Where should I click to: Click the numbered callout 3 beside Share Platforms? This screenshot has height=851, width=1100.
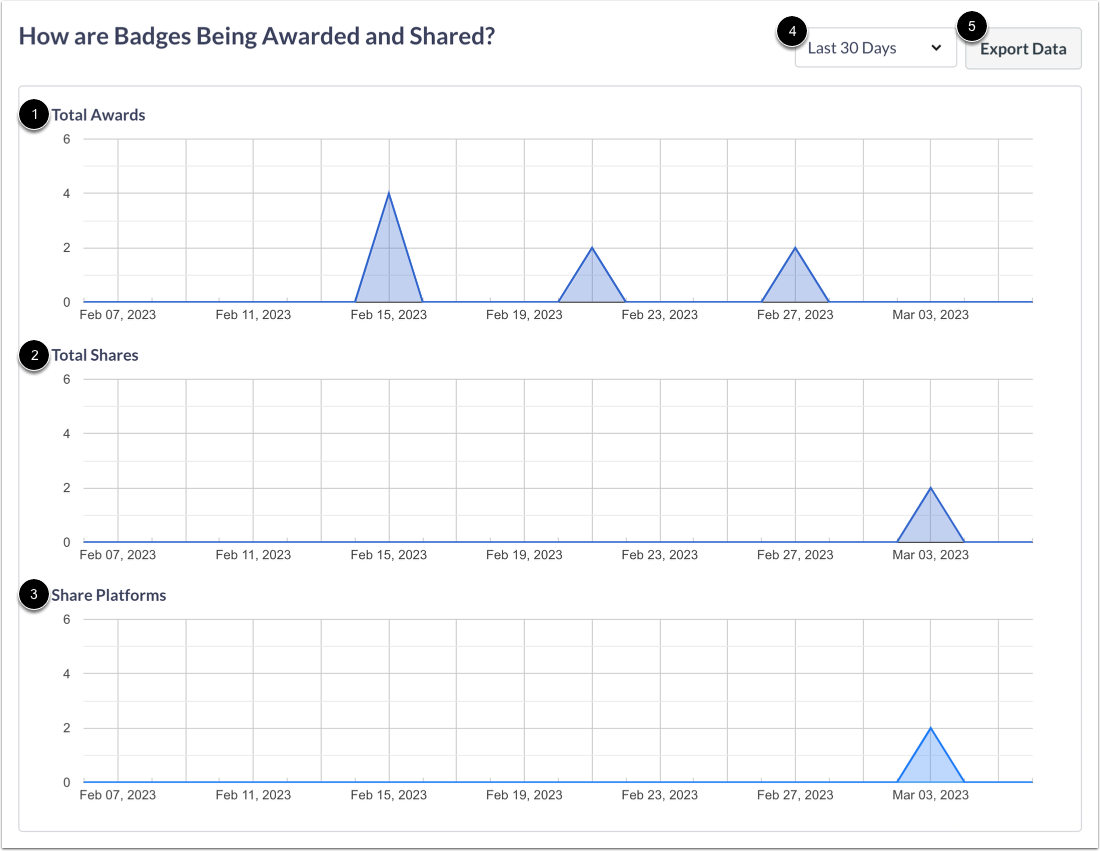point(32,595)
